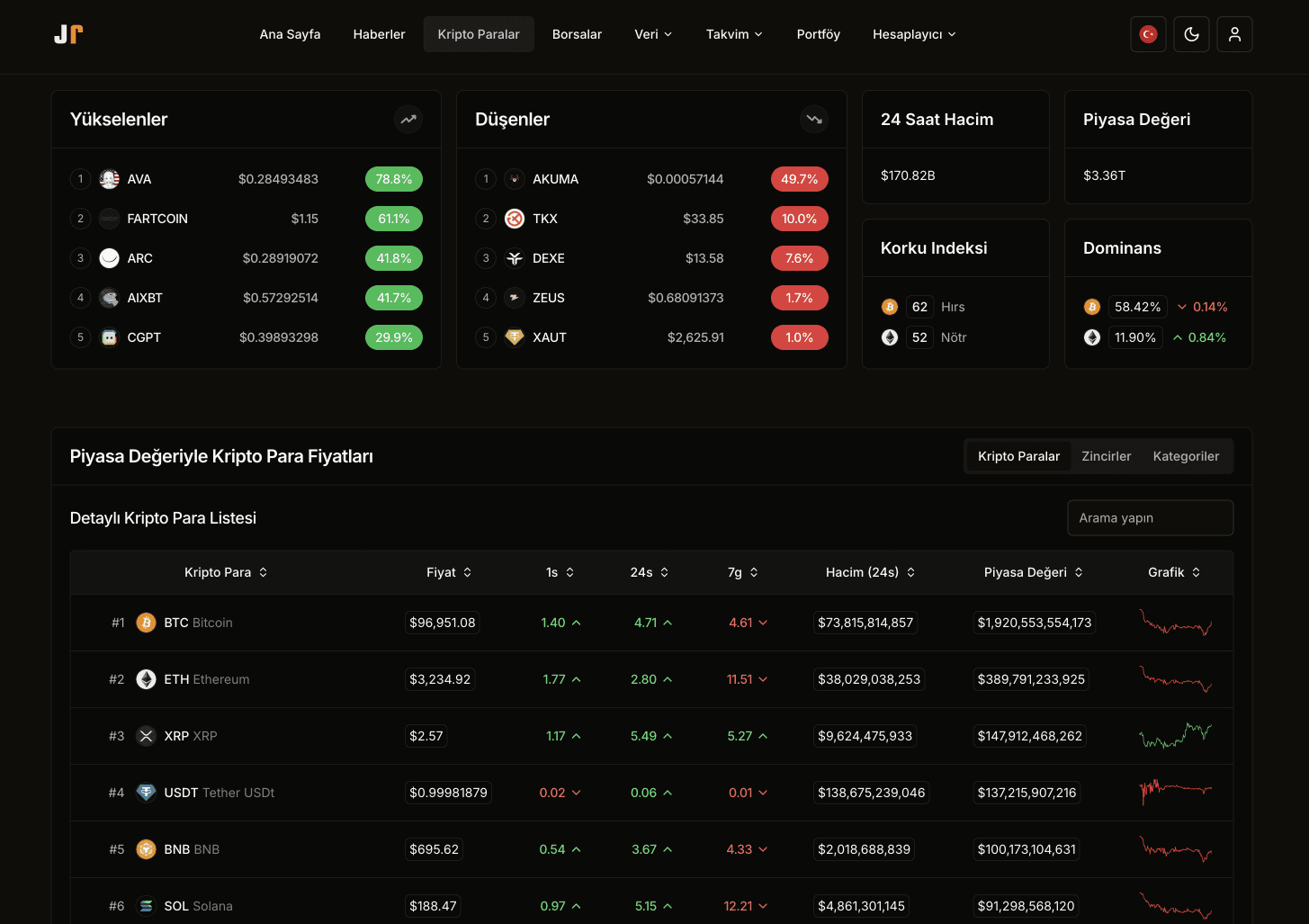This screenshot has width=1309, height=924.
Task: Toggle dark mode with the moon icon
Action: [x=1191, y=34]
